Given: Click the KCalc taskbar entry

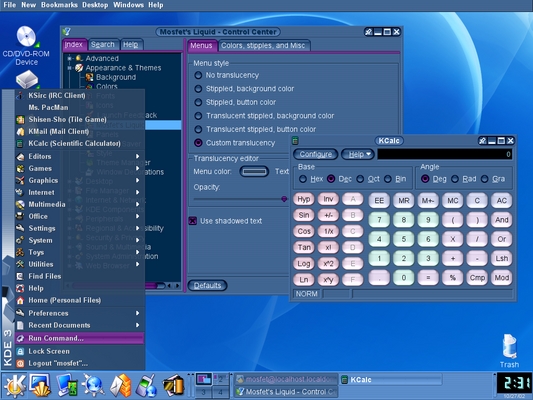Looking at the screenshot, I should pos(391,380).
